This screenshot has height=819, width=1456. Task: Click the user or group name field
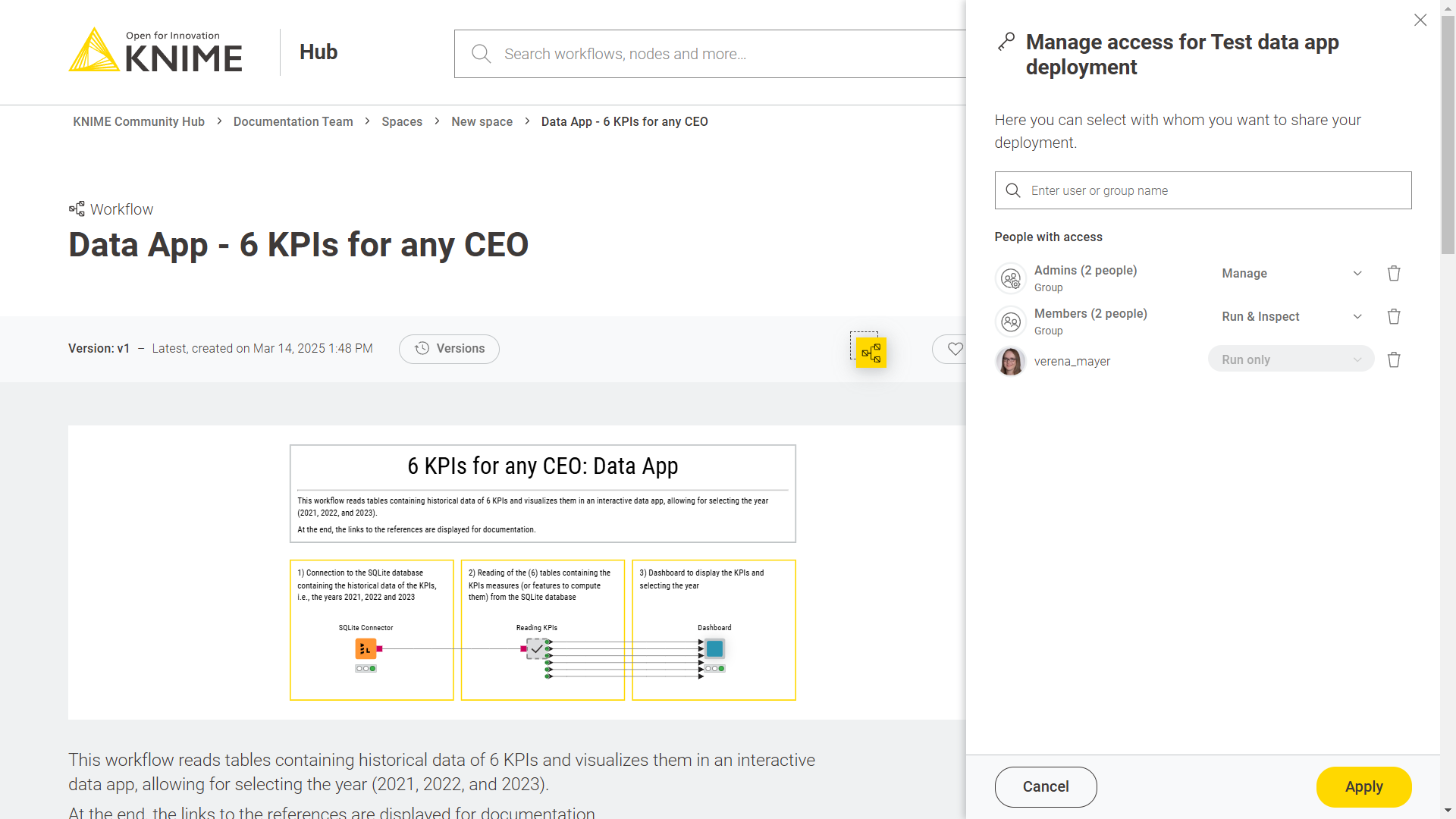pyautogui.click(x=1213, y=191)
